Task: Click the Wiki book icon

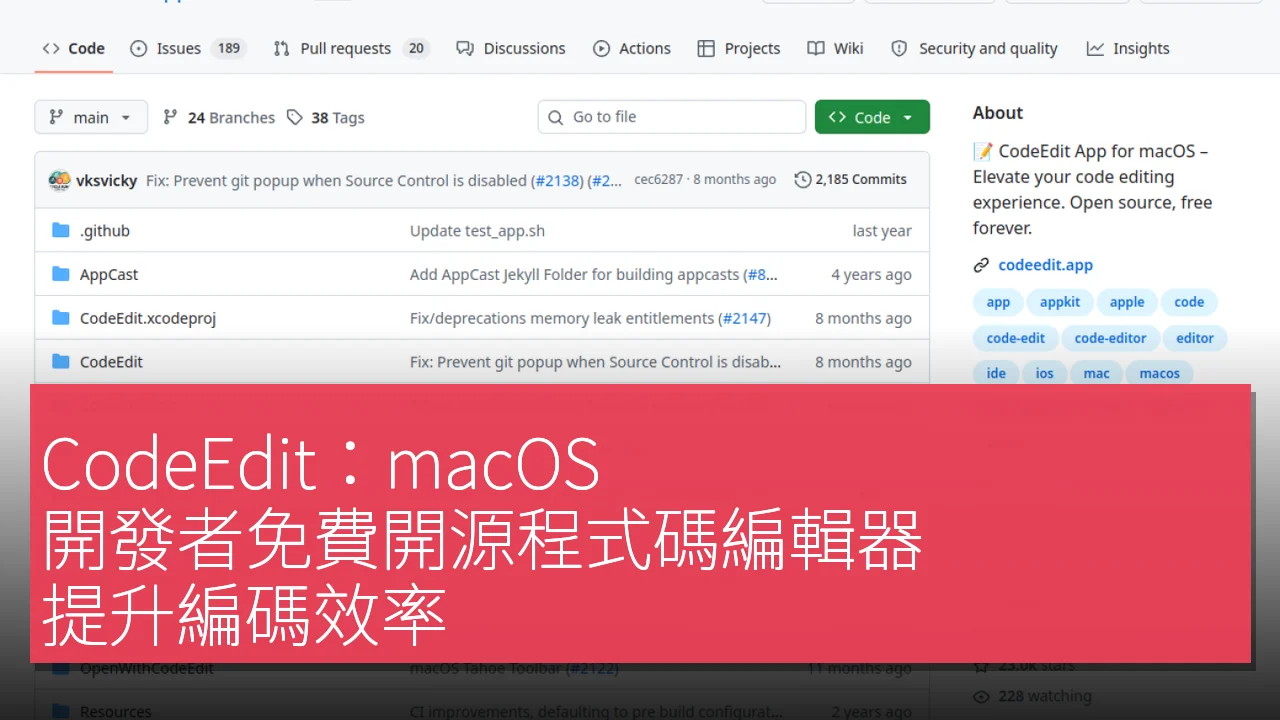Action: coord(816,48)
